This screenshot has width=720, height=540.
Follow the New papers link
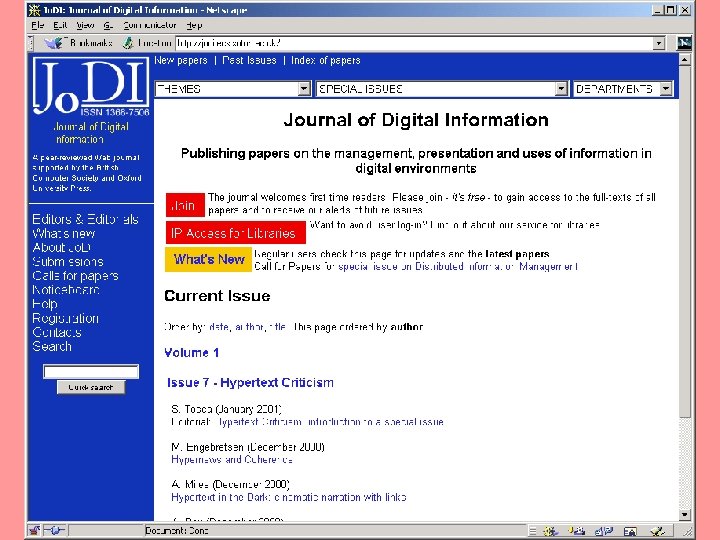tap(180, 60)
